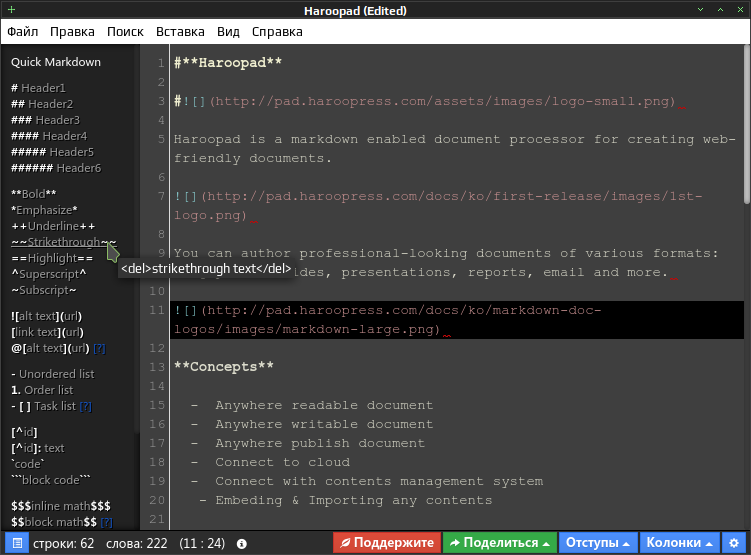Insert #### Header4 markdown

[49, 136]
